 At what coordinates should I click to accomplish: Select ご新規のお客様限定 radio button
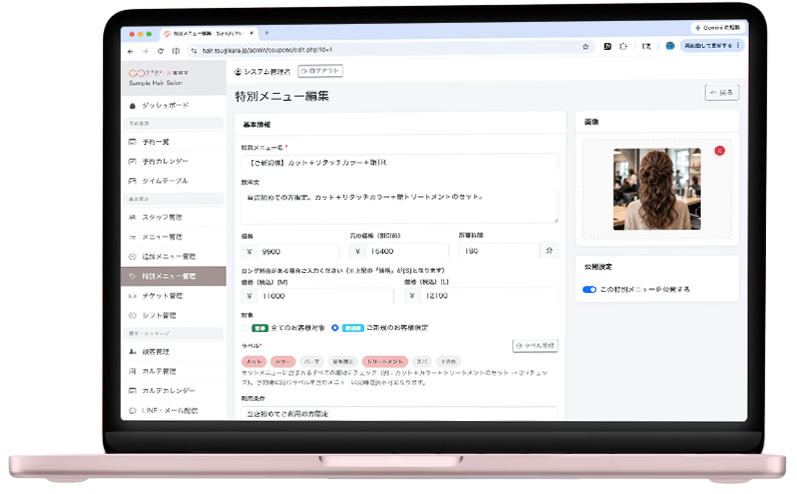click(x=335, y=328)
